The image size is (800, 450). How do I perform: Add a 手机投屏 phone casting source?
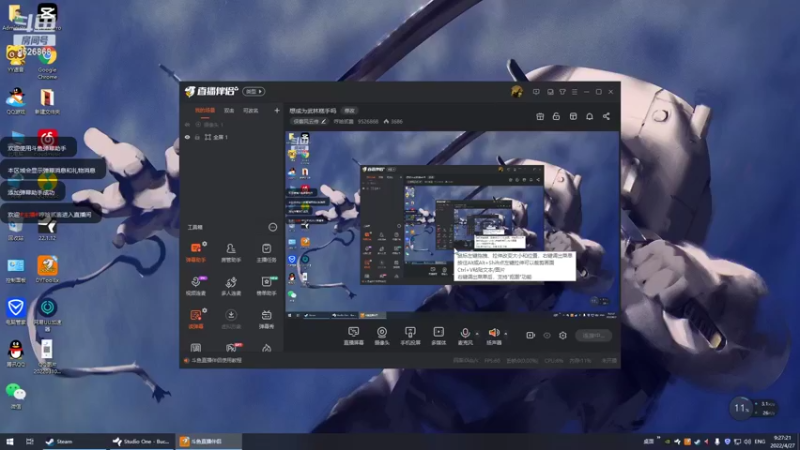[410, 336]
